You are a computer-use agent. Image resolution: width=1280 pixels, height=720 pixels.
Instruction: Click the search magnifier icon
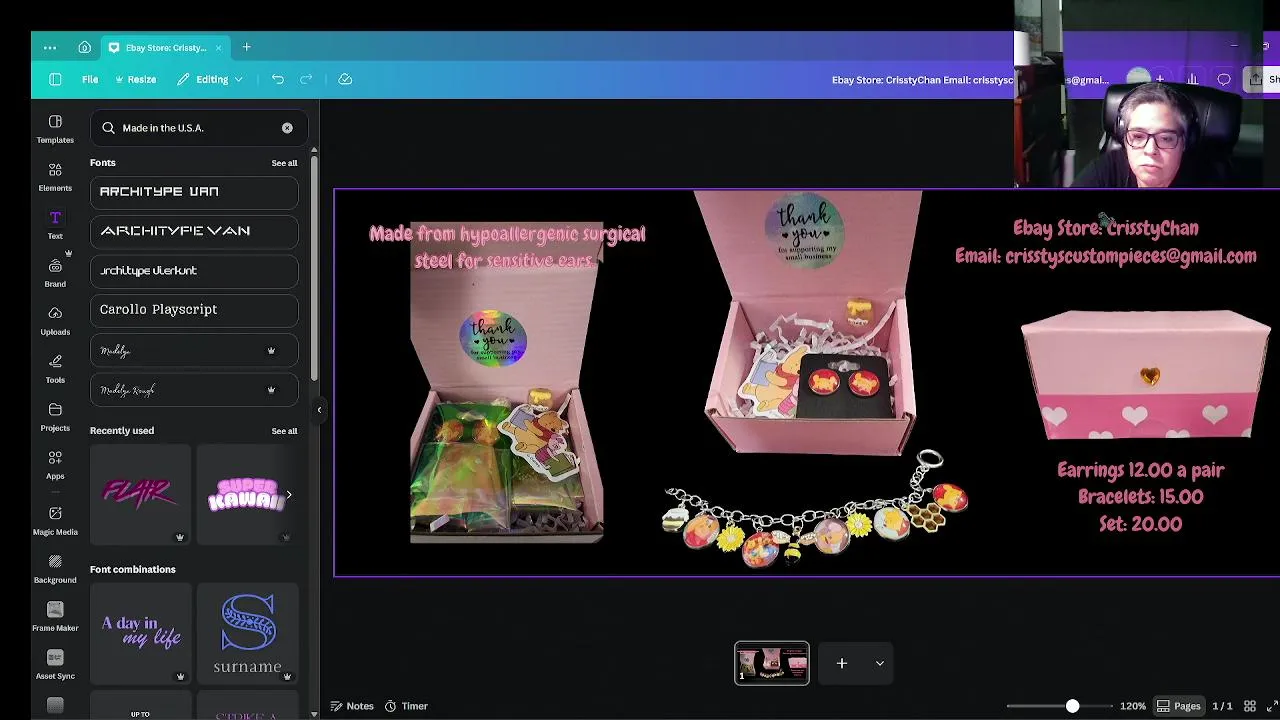pyautogui.click(x=108, y=128)
